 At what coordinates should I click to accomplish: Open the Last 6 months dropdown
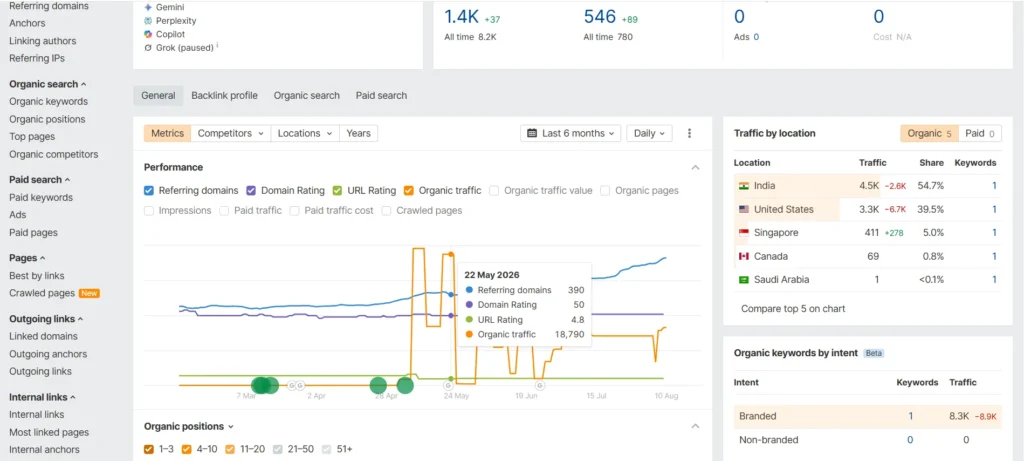(x=571, y=133)
